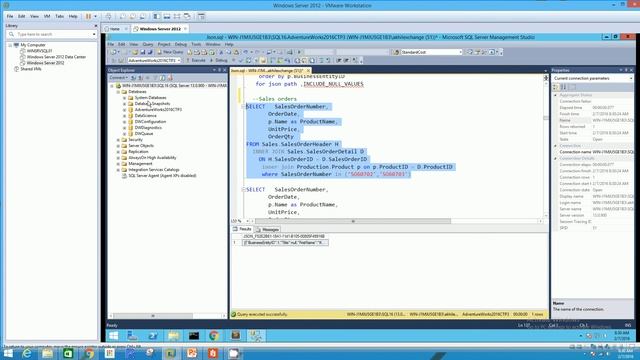The height and width of the screenshot is (360, 640).
Task: Click the guest Windows Start button in VM taskbar
Action: (x=113, y=336)
